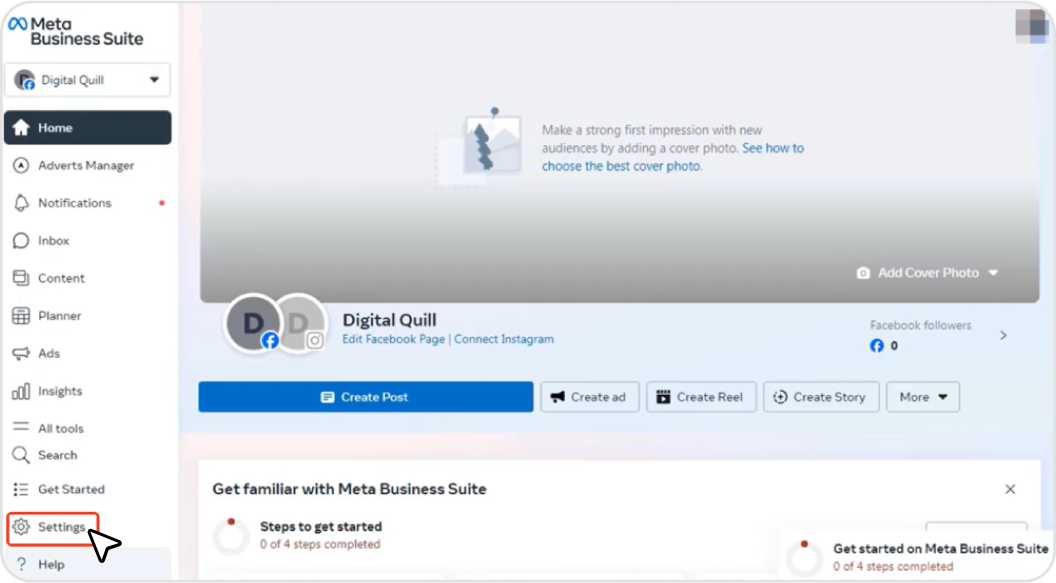Click the Settings gear icon
The image size is (1056, 583).
(20, 527)
